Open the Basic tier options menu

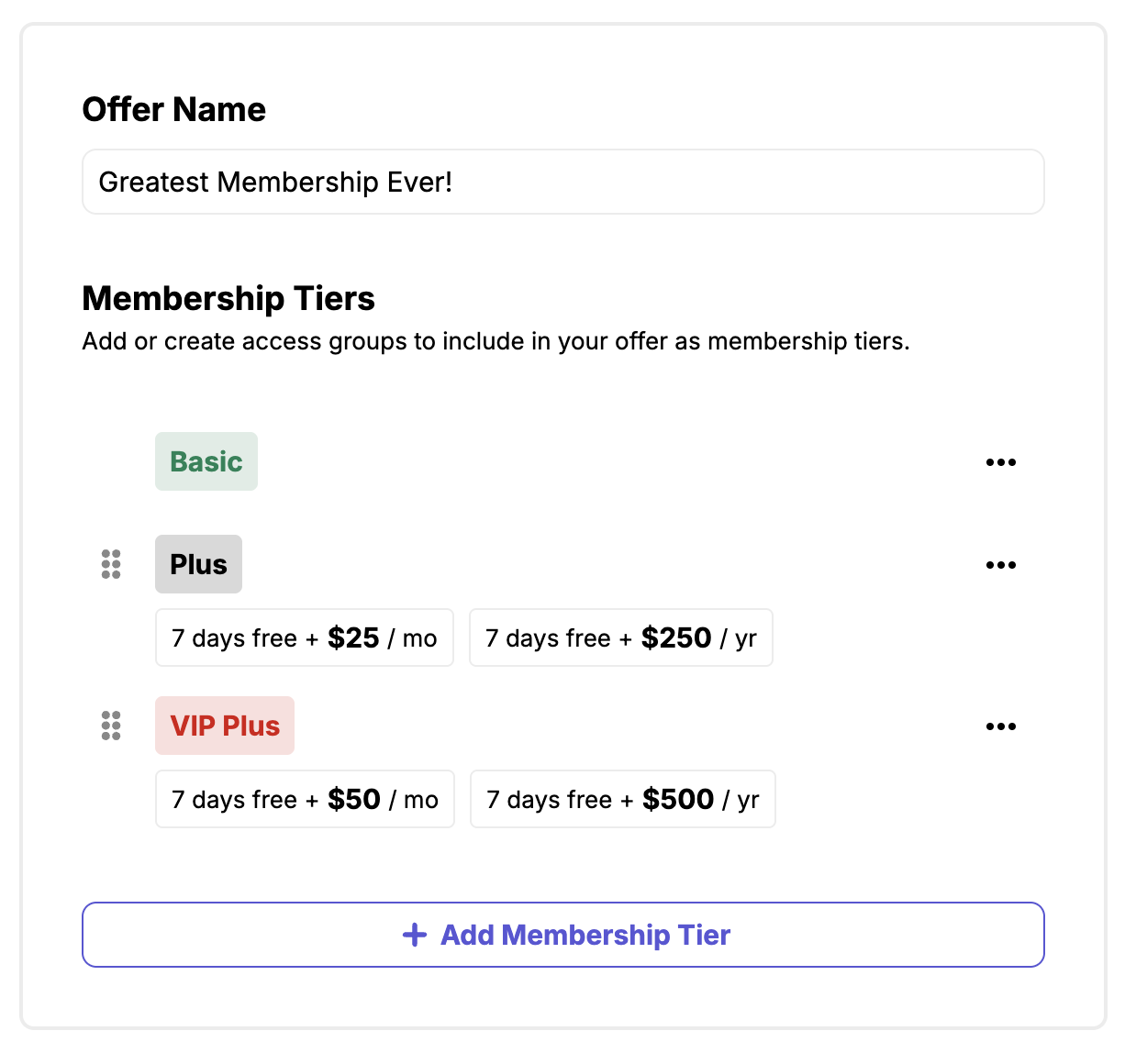click(x=1000, y=462)
